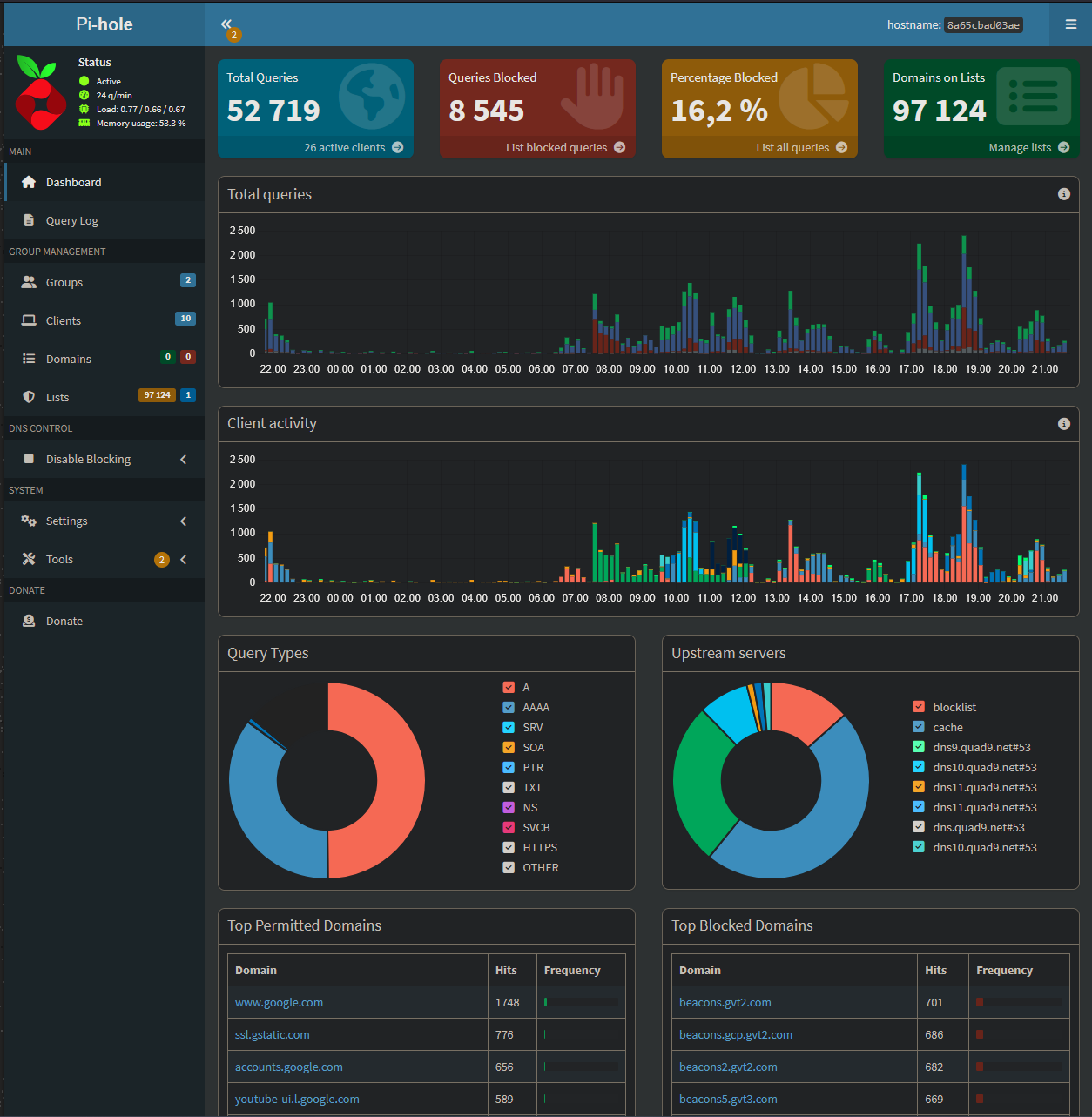Open the Query Log menu item
The height and width of the screenshot is (1117, 1092).
click(104, 220)
